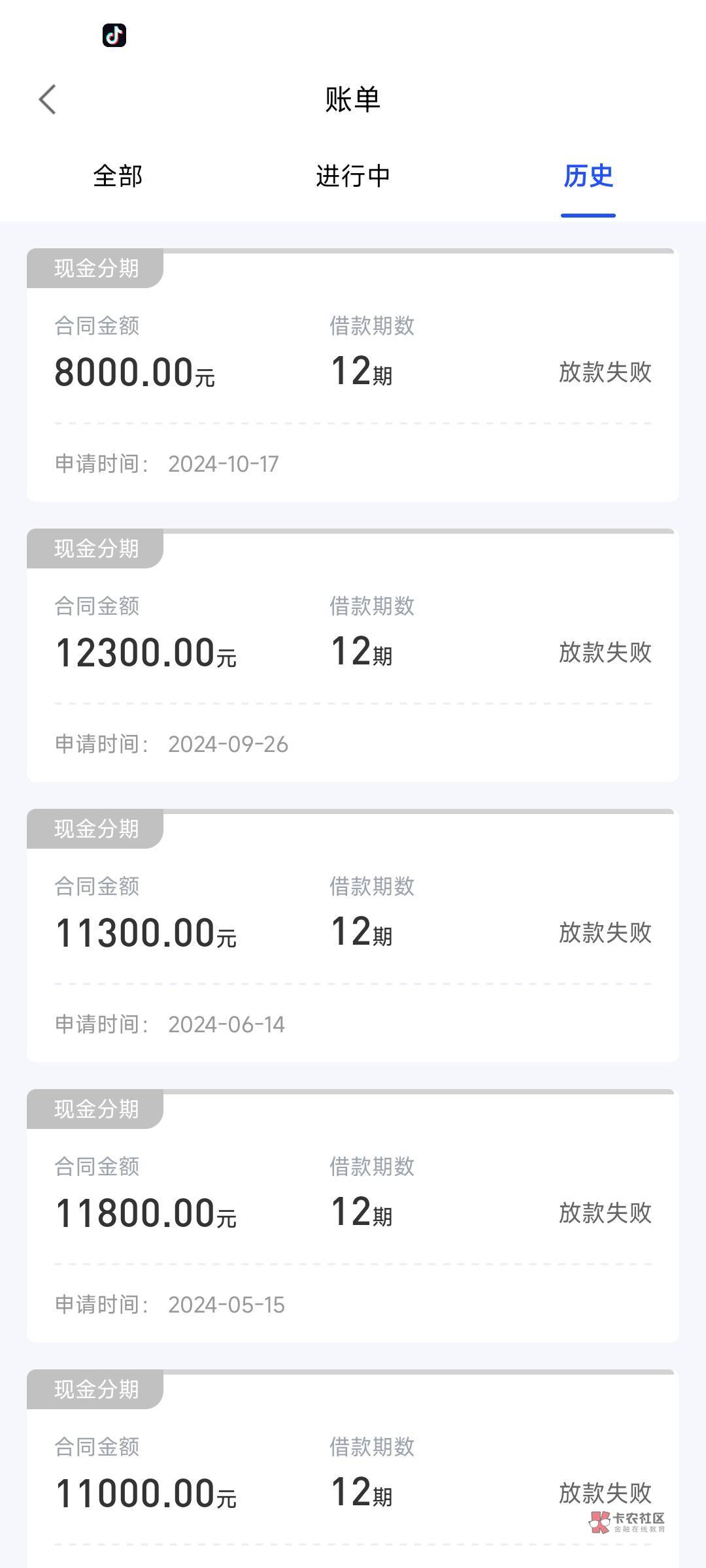Tap the application date 2024-05-15
The height and width of the screenshot is (1568, 706).
[x=226, y=1305]
